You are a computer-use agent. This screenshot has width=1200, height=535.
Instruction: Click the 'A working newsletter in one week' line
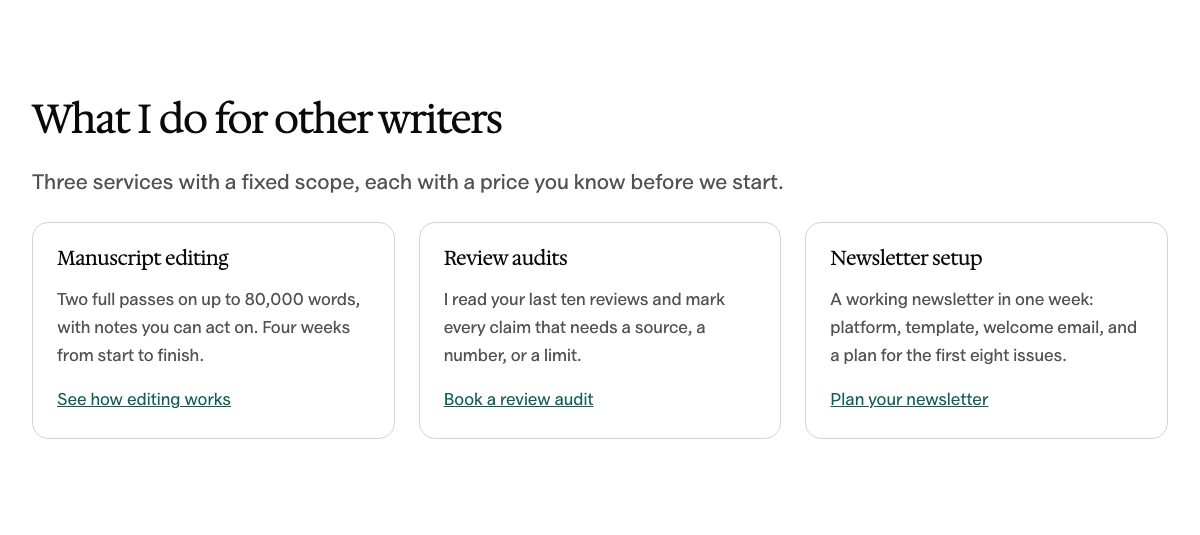pos(962,299)
